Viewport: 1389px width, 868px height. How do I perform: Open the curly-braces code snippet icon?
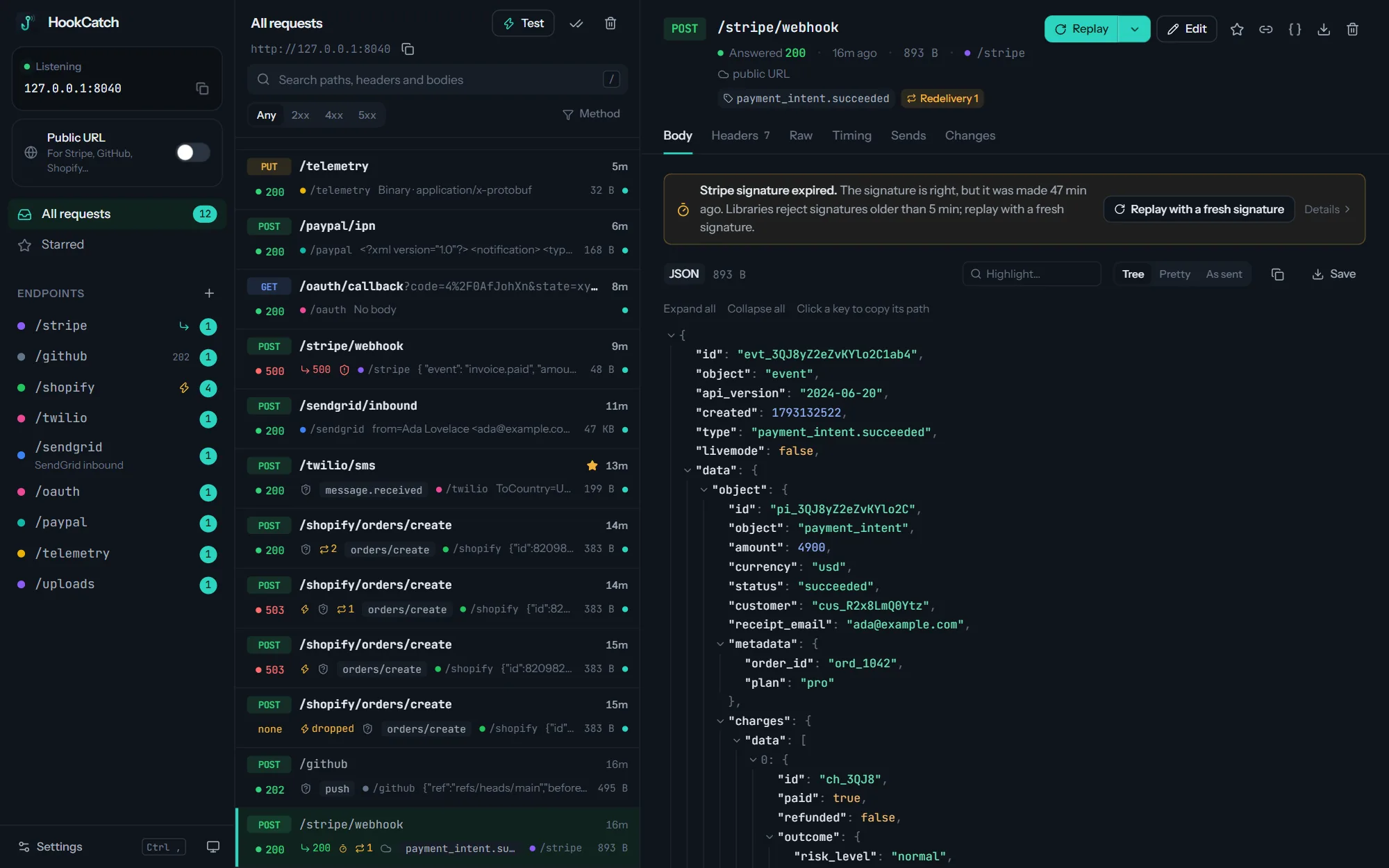click(1295, 29)
